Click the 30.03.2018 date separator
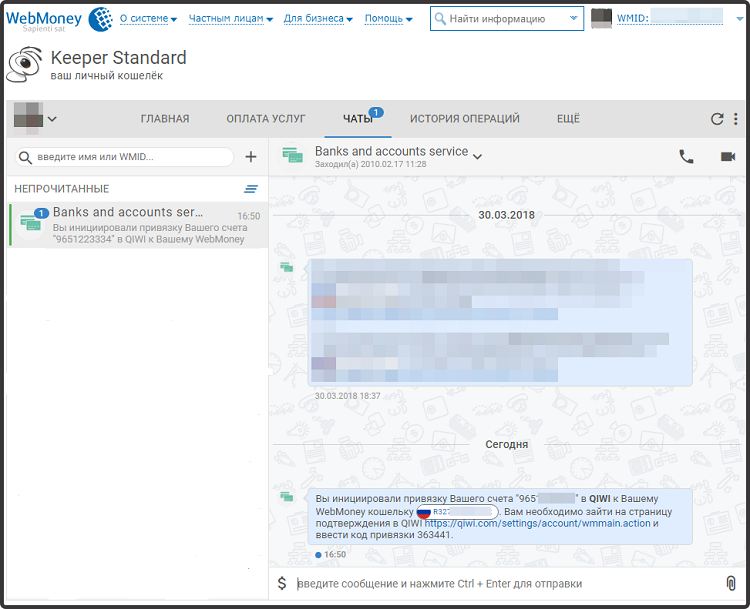The width and height of the screenshot is (750, 609). pos(507,215)
